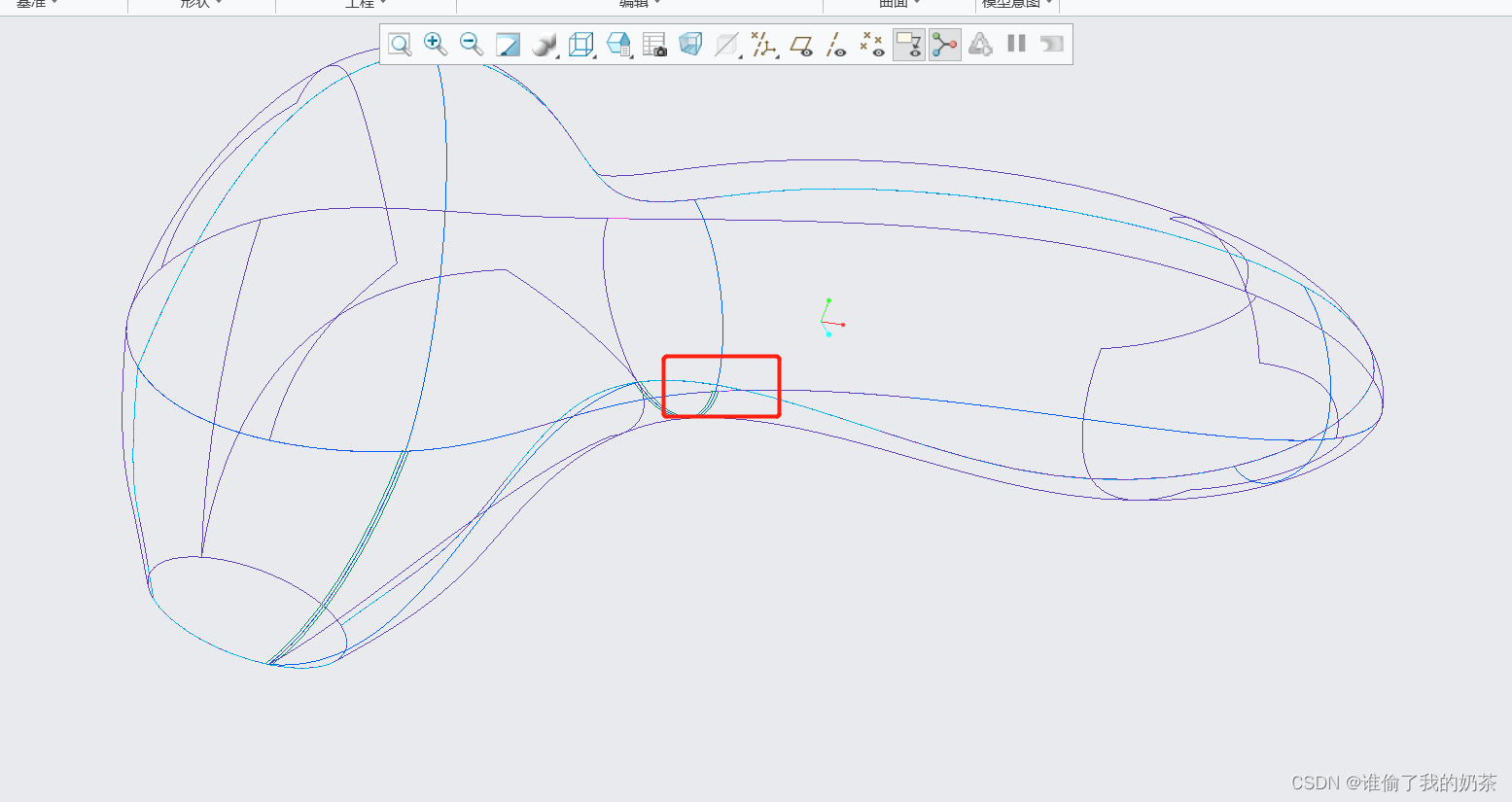Click the Zoom In magnifier icon
The width and height of the screenshot is (1512, 802).
436,45
